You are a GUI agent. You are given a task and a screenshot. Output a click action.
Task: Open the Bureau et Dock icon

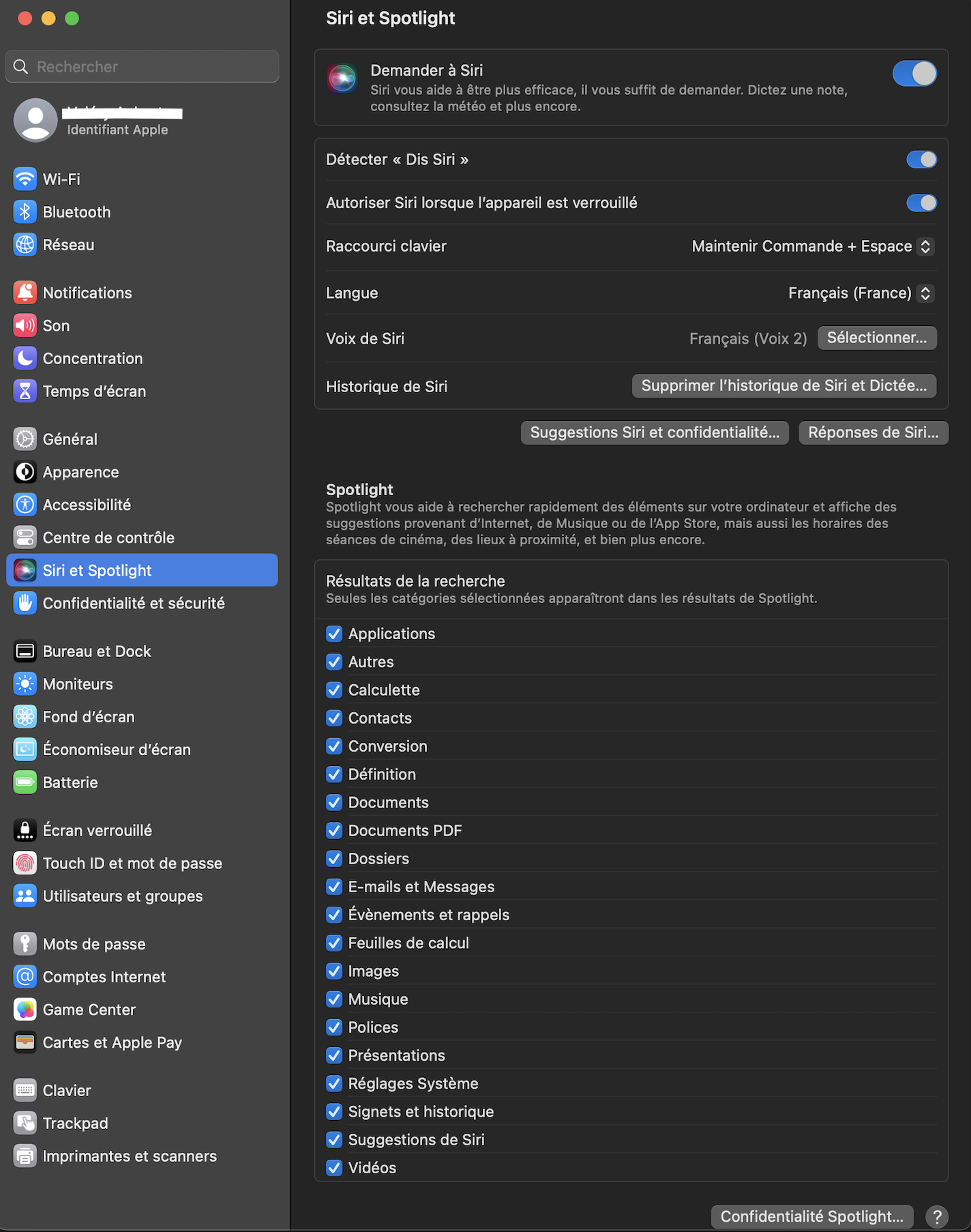25,651
